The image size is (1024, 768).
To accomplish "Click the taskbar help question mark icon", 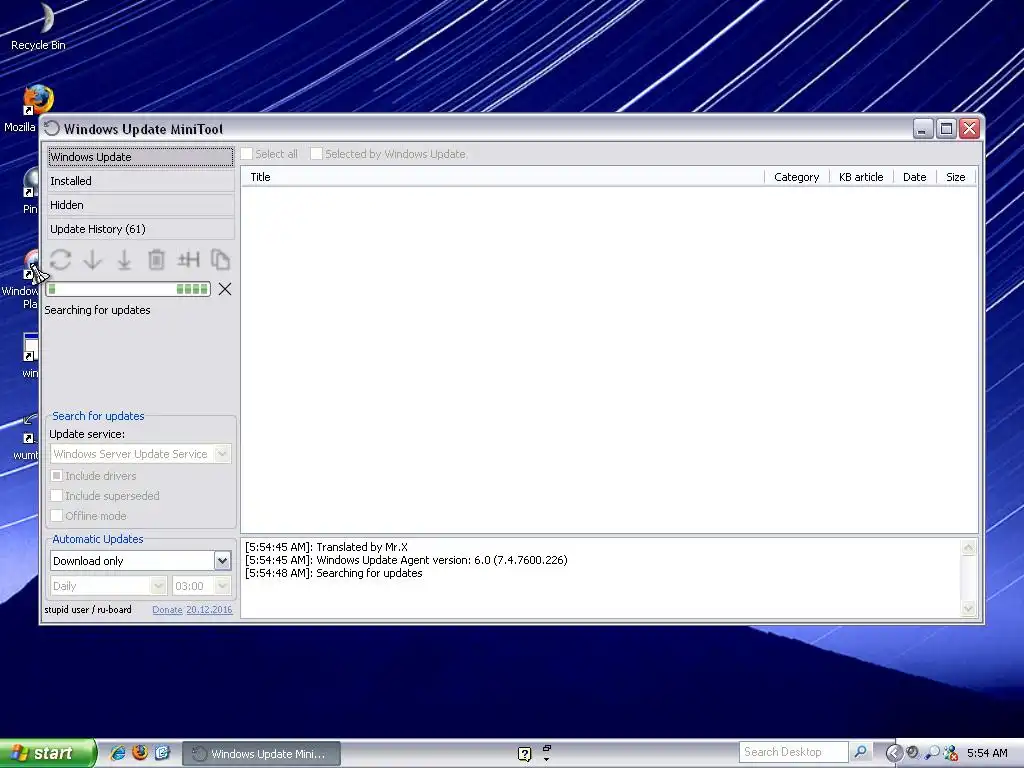I will pos(524,754).
